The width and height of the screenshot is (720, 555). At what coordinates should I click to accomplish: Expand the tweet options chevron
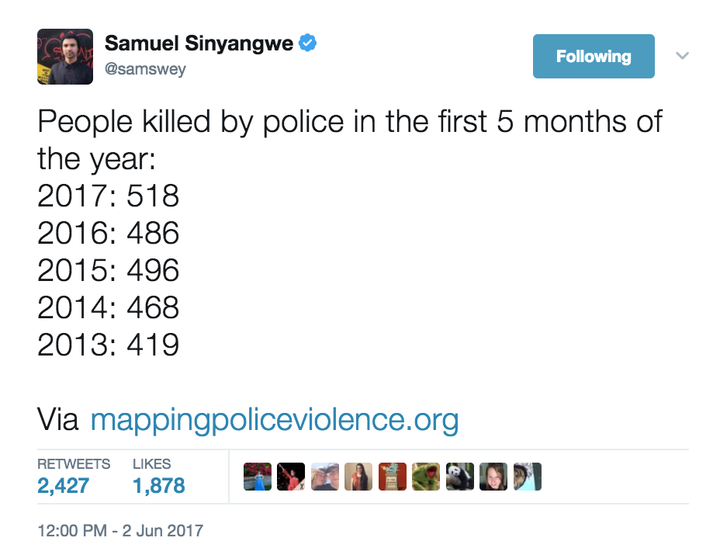click(682, 56)
